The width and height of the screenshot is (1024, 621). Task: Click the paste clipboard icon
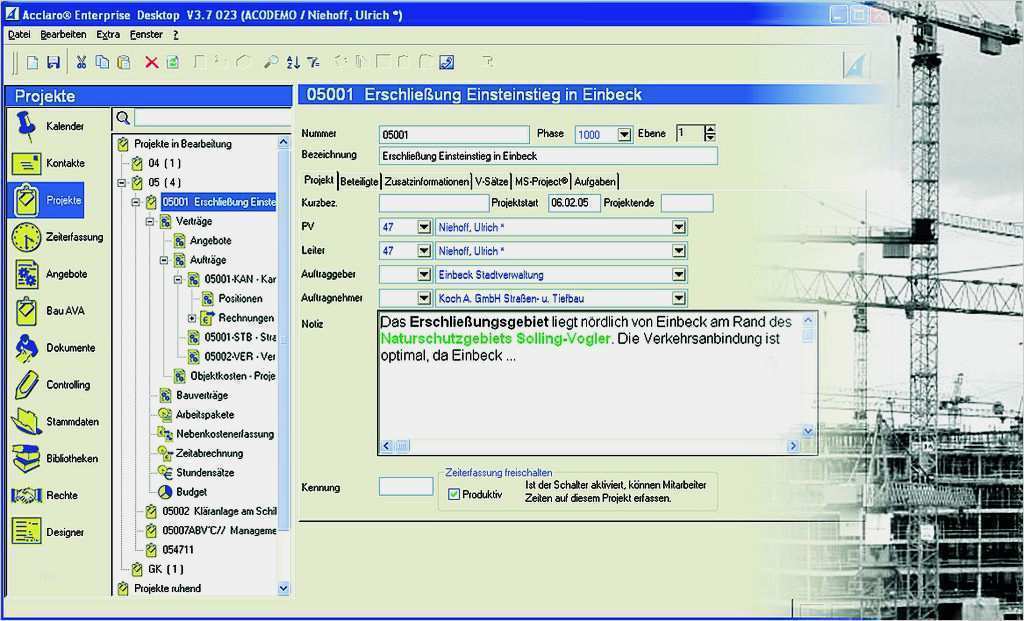[x=123, y=63]
